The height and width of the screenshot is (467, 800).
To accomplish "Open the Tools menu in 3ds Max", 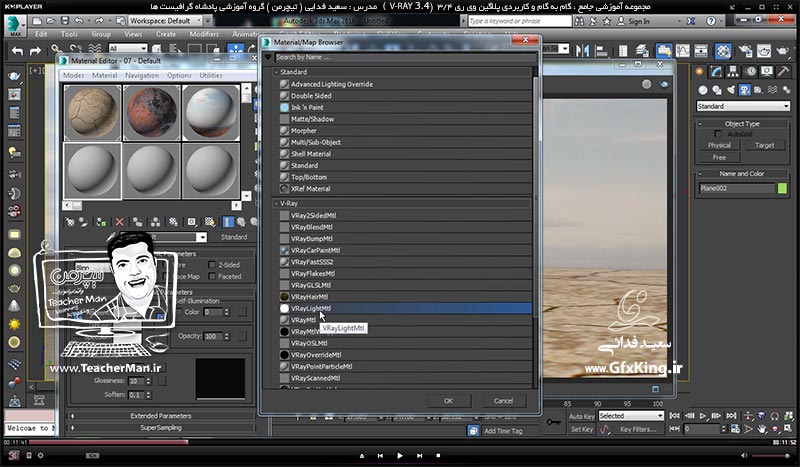I will (x=69, y=34).
